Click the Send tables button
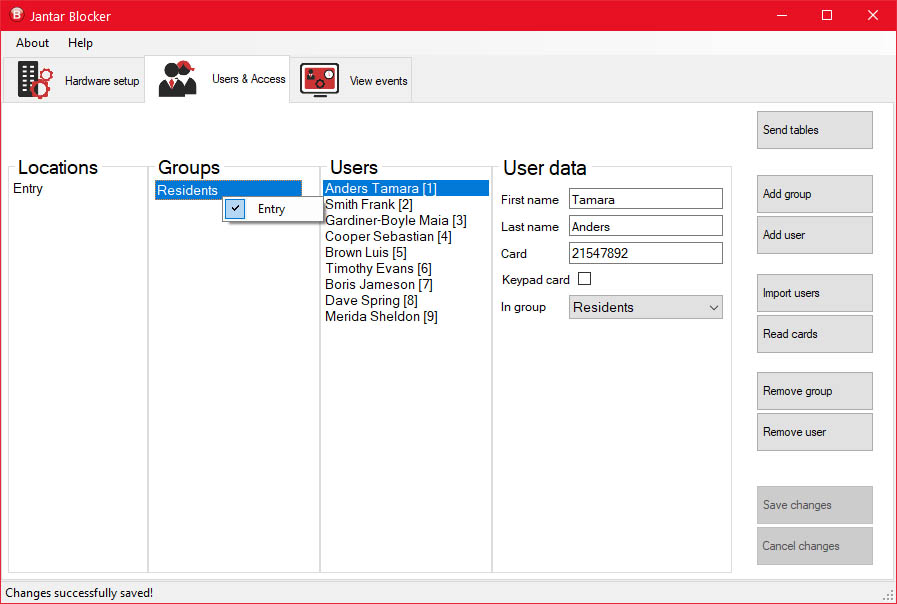 pyautogui.click(x=815, y=130)
